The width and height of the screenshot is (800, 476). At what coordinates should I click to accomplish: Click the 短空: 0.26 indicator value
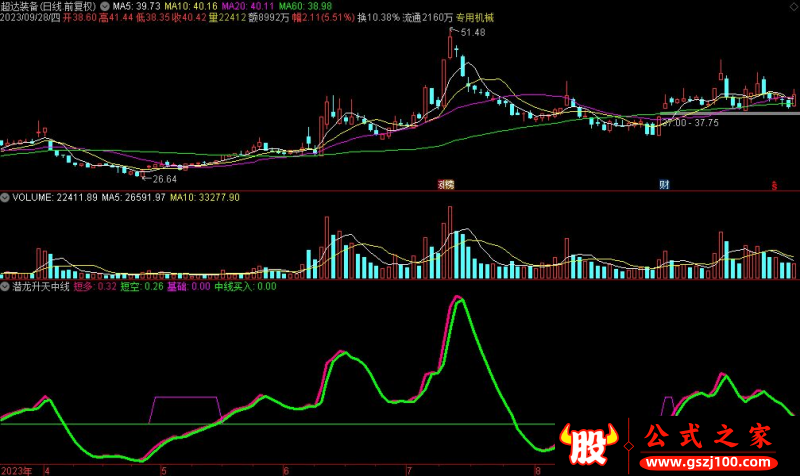[142, 287]
